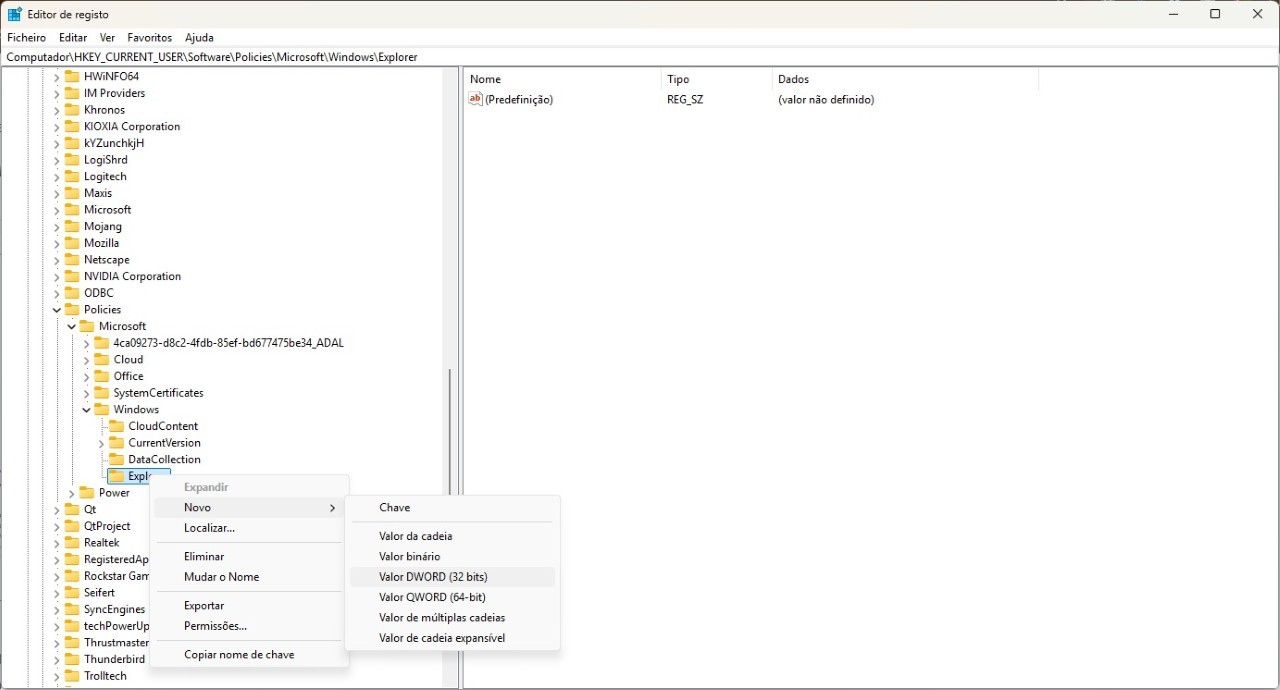
Task: Open the Favoritos menu
Action: click(x=149, y=37)
